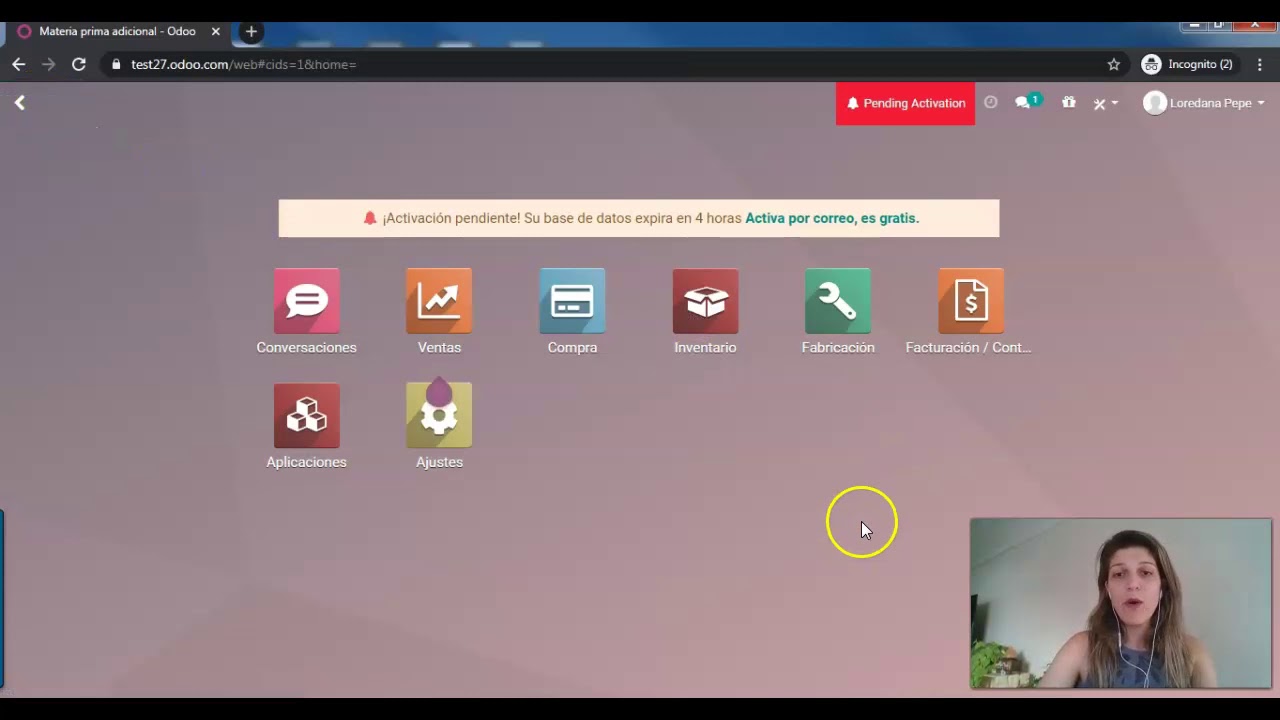Open the debug tools dropdown
Viewport: 1280px width, 720px height.
[x=1105, y=103]
